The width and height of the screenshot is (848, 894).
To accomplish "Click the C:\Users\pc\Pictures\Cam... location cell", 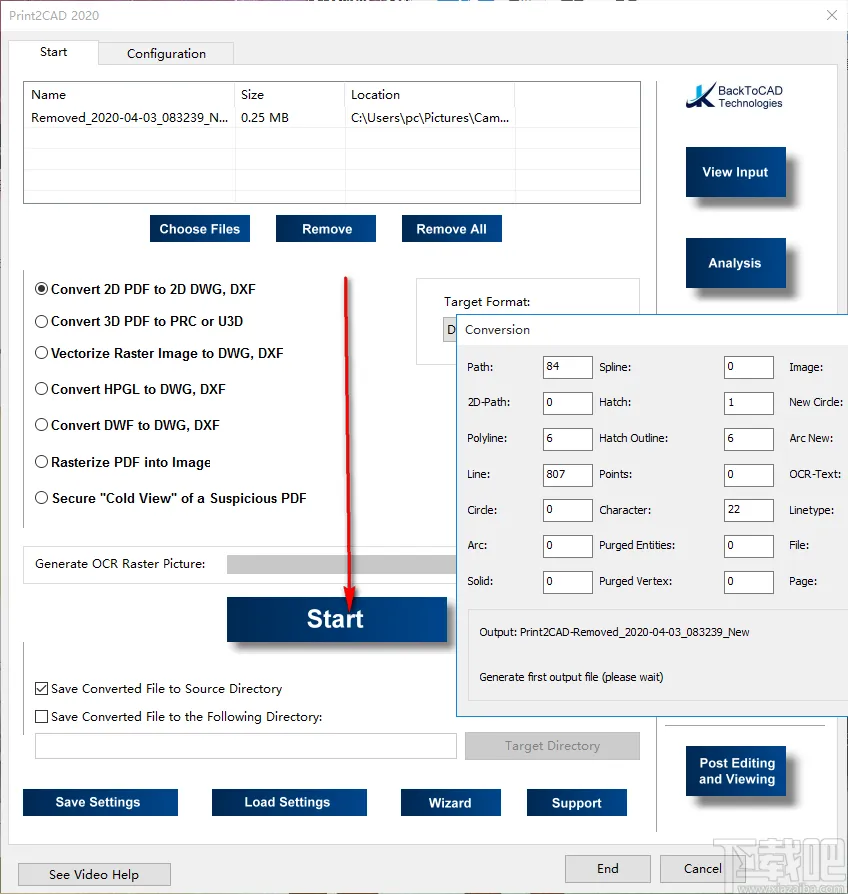I will [430, 118].
